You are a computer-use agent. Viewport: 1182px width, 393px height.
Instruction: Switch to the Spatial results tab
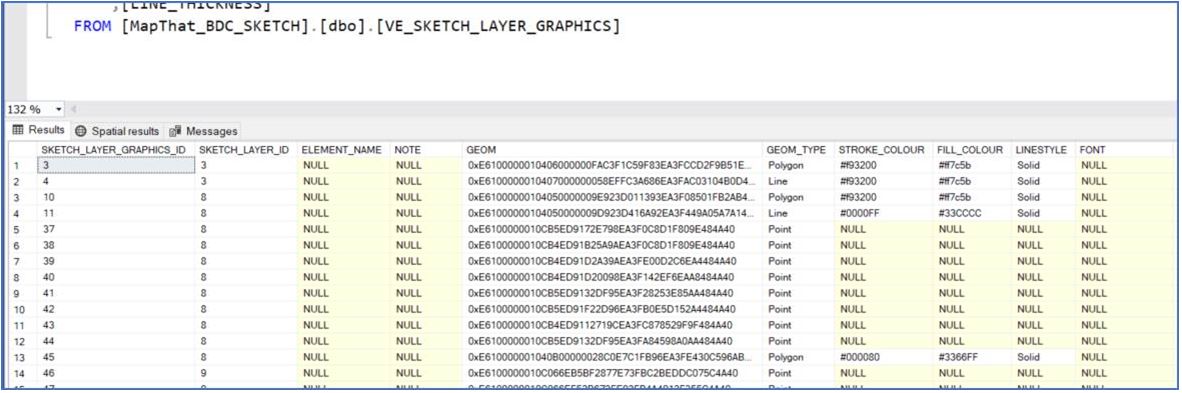point(117,130)
